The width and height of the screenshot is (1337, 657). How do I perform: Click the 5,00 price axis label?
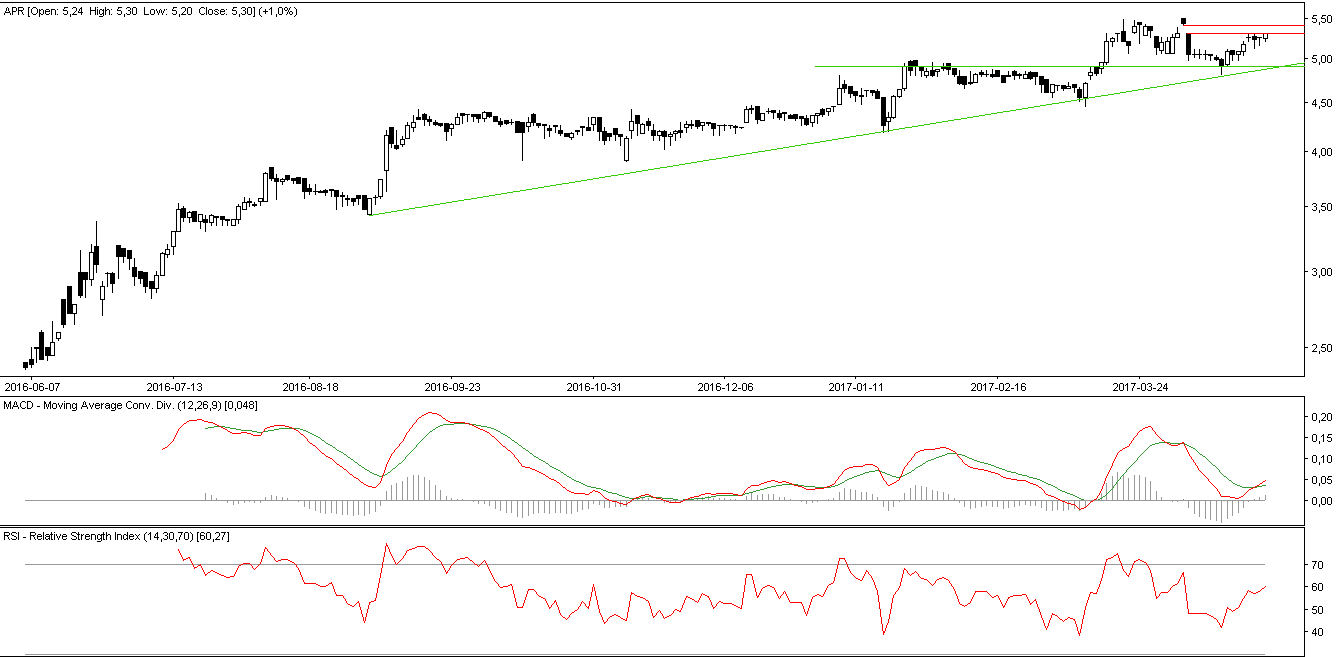[1320, 59]
